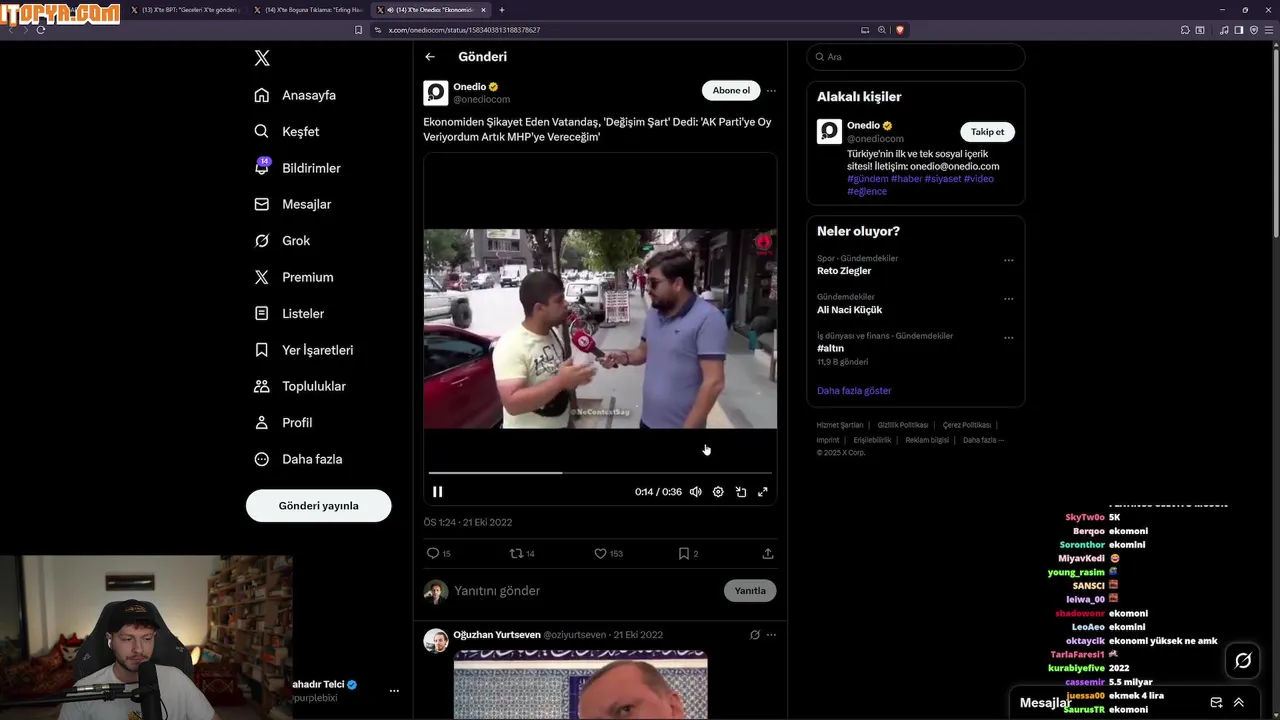Enter video fullscreen mode

point(763,492)
